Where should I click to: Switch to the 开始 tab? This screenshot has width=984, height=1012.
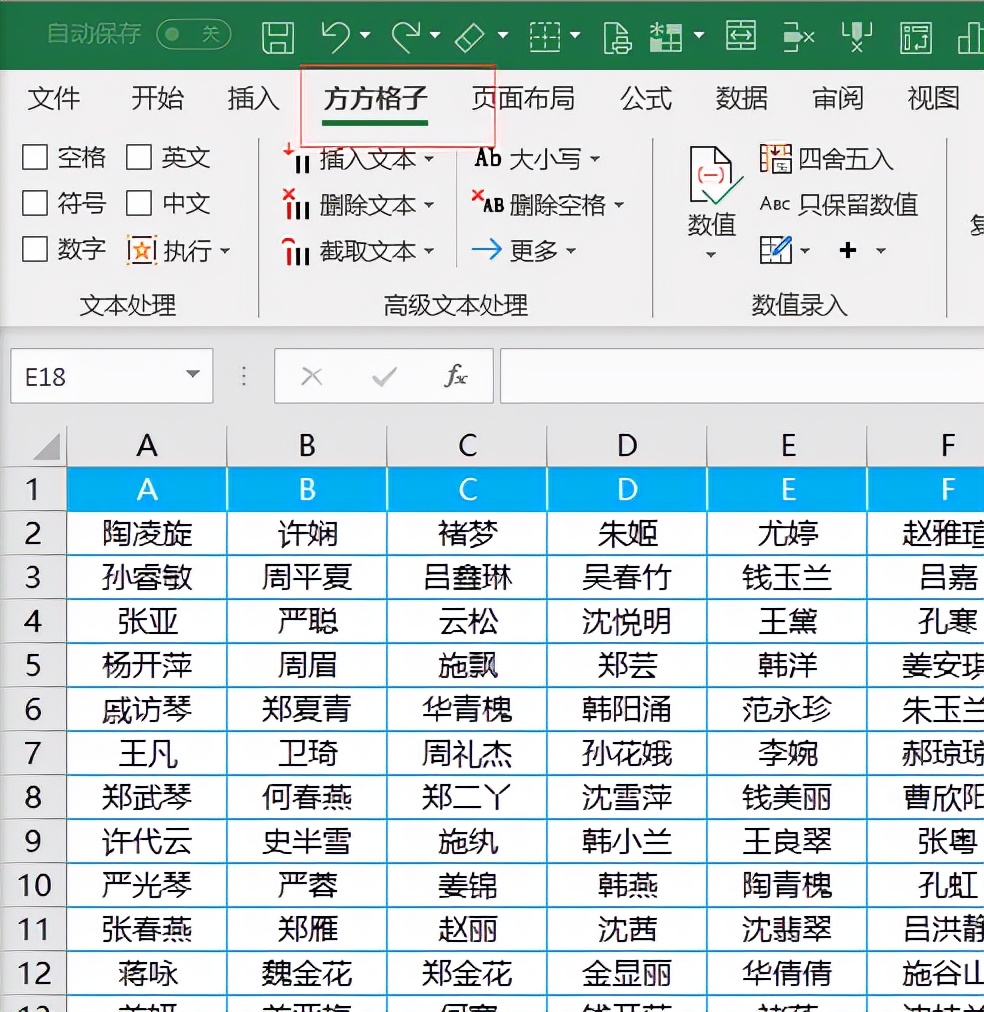point(157,99)
